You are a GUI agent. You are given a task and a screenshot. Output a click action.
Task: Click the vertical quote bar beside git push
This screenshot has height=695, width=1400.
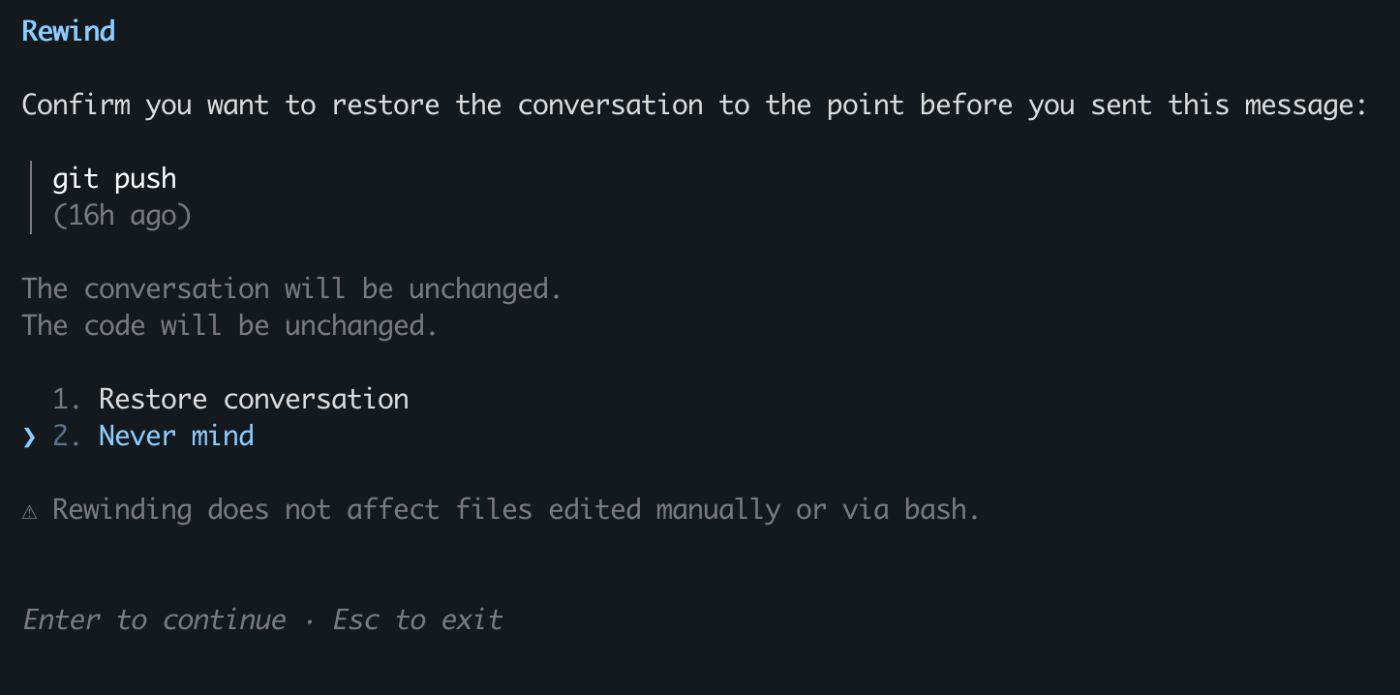[x=32, y=197]
